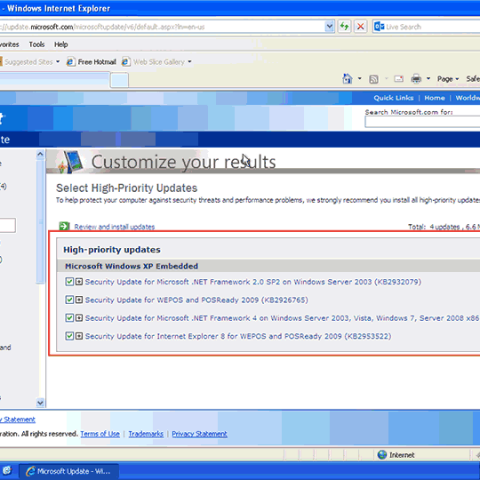Open the Help menu

61,44
